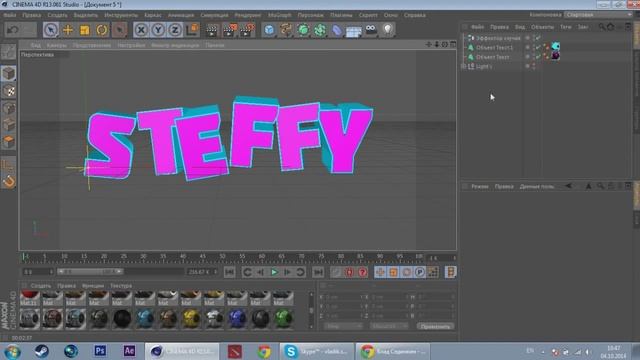640x360 pixels.
Task: Open the Теги menu in Object Manager
Action: coord(566,27)
